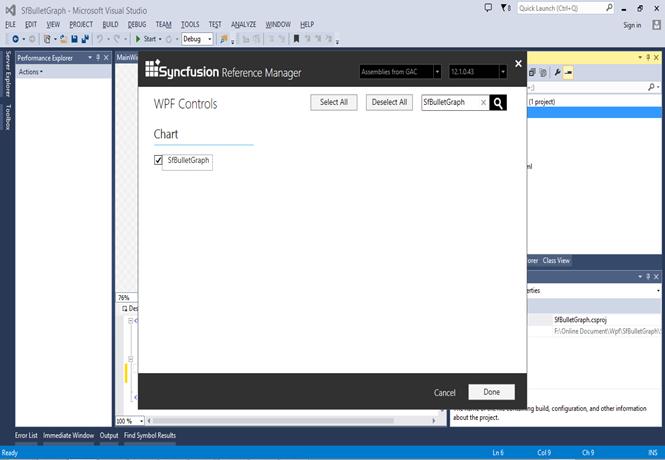Click the Open File toolbar icon

point(63,39)
